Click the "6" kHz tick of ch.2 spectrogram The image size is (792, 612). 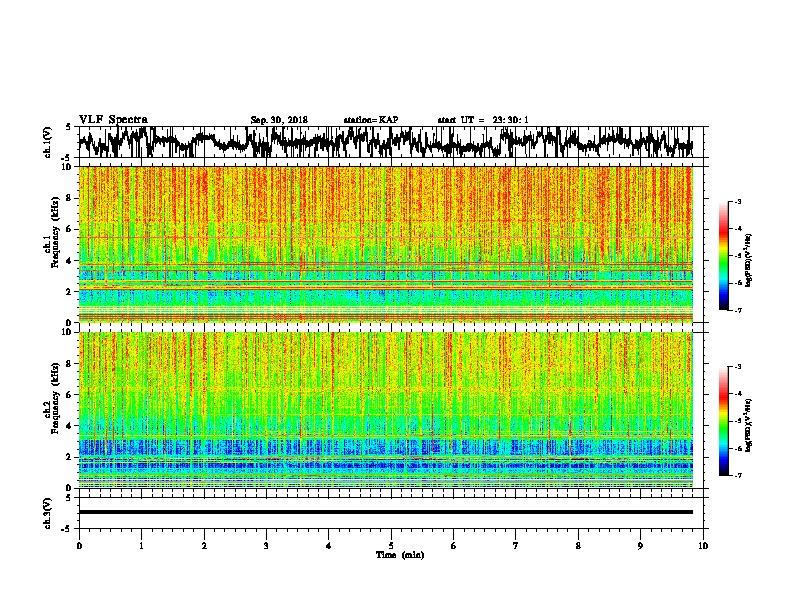pyautogui.click(x=70, y=394)
